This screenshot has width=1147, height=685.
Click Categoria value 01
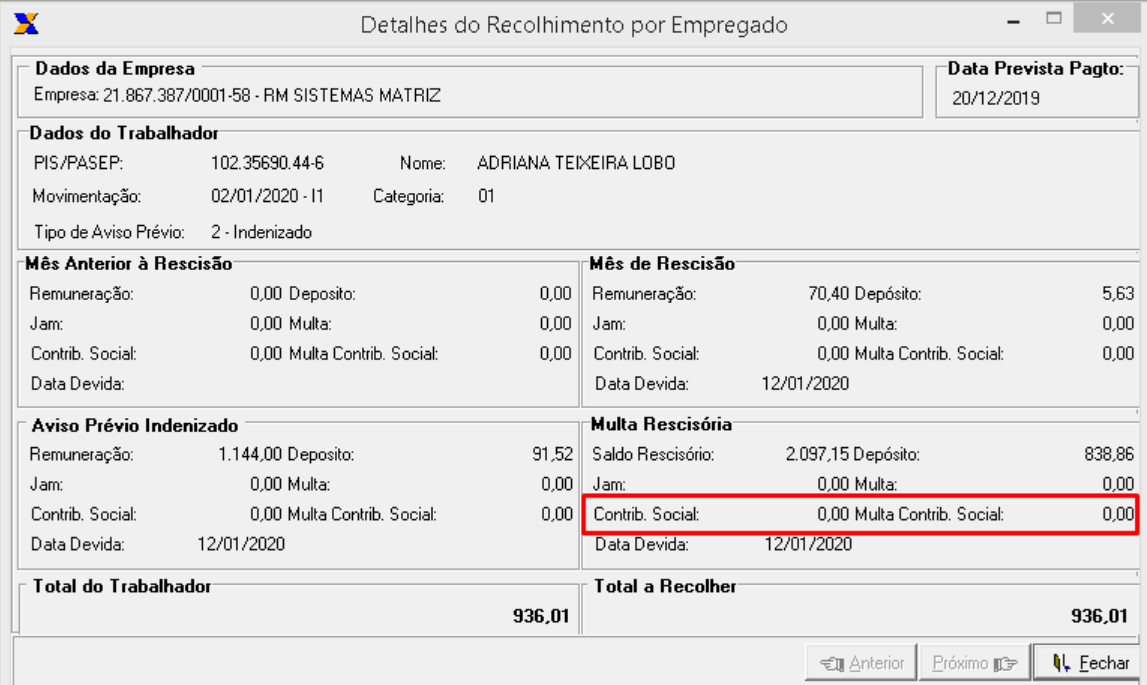[486, 196]
